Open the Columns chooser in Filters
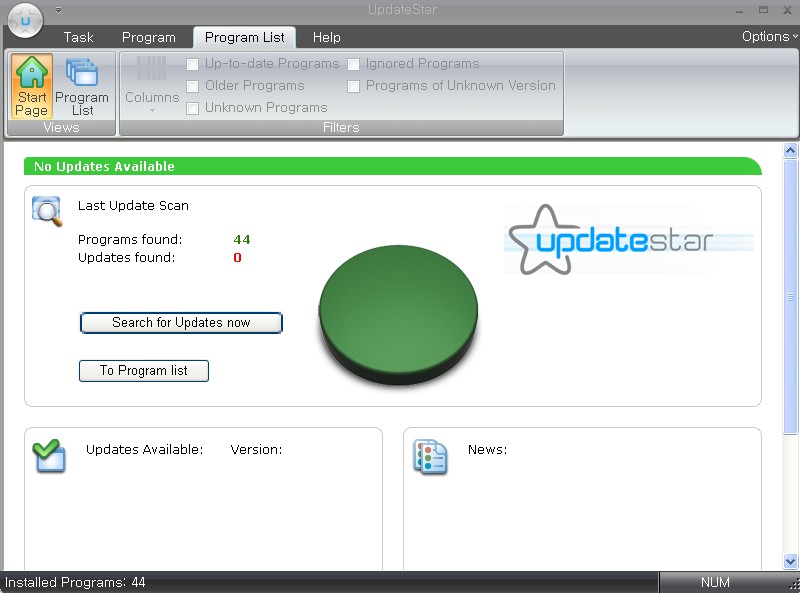800x593 pixels. pos(152,85)
